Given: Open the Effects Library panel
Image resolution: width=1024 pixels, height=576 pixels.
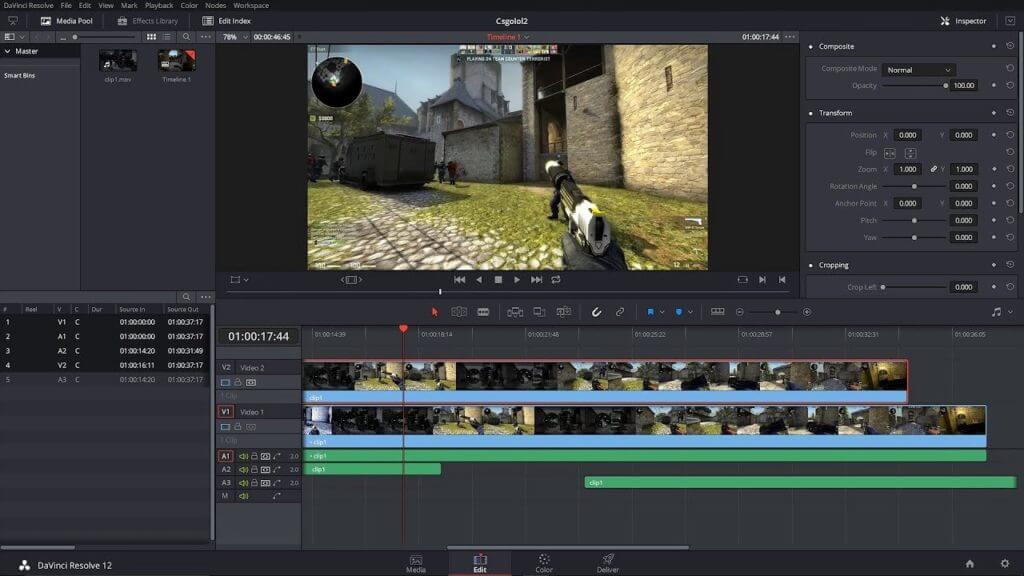Looking at the screenshot, I should 148,21.
